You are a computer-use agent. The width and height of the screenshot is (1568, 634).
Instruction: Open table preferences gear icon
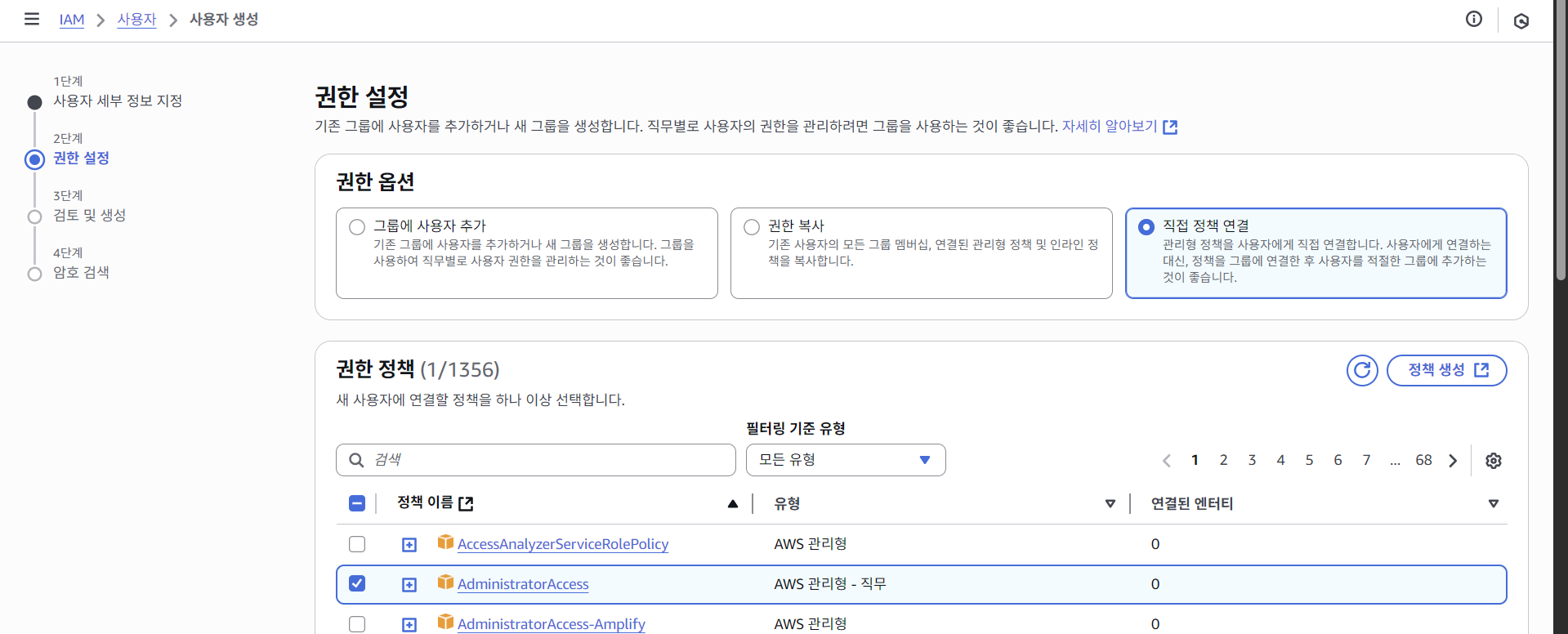point(1494,461)
